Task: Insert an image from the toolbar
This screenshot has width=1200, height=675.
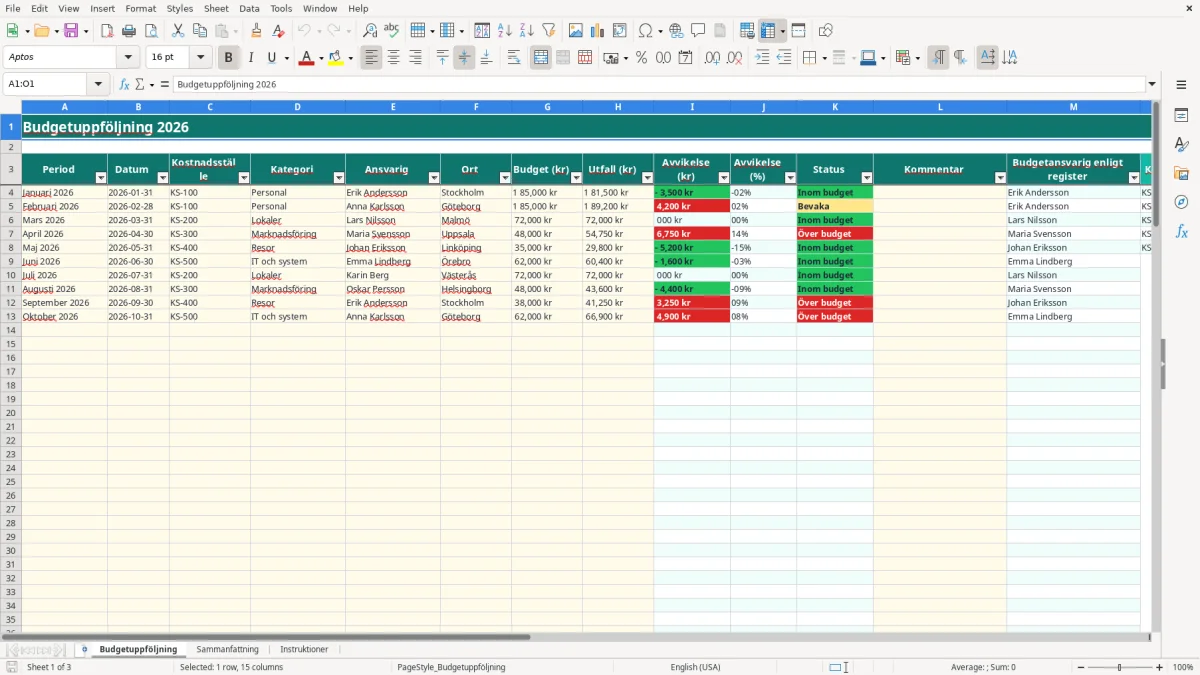Action: coord(575,31)
